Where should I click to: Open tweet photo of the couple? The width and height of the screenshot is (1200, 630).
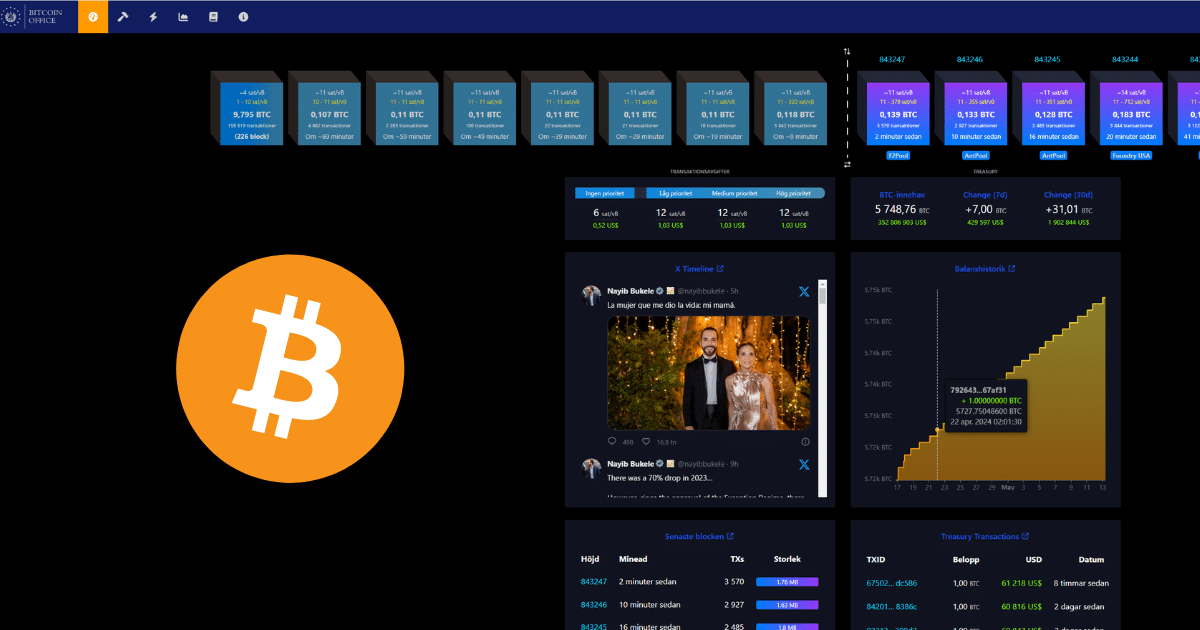(709, 373)
